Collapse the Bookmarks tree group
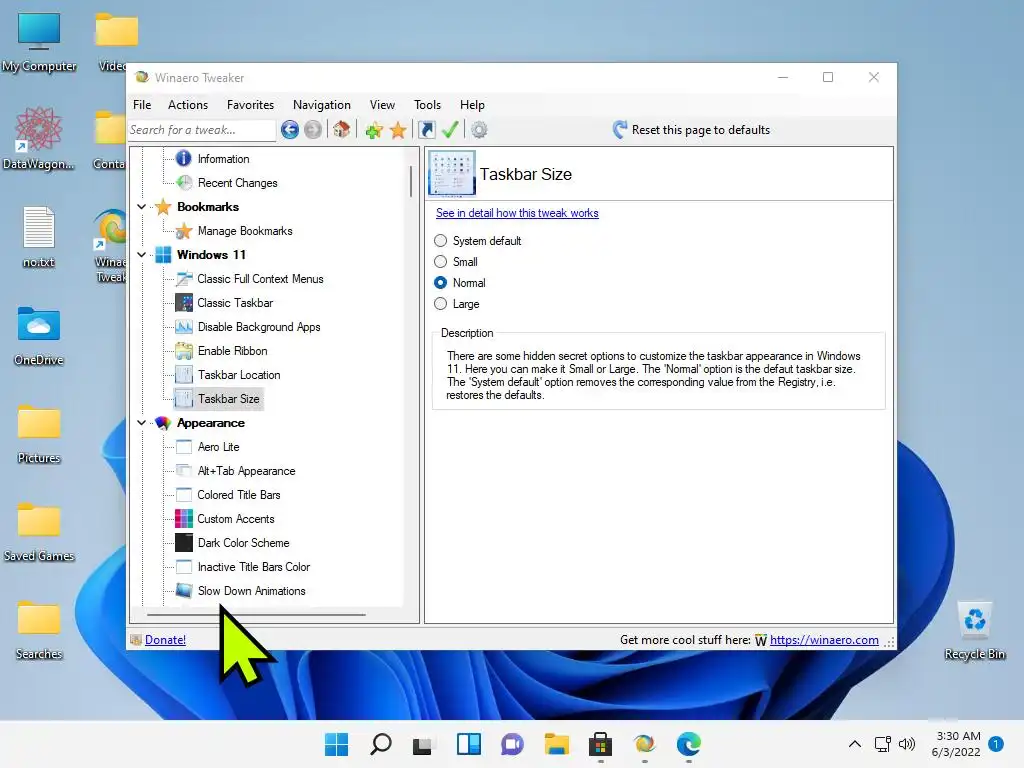This screenshot has width=1024, height=768. coord(142,206)
